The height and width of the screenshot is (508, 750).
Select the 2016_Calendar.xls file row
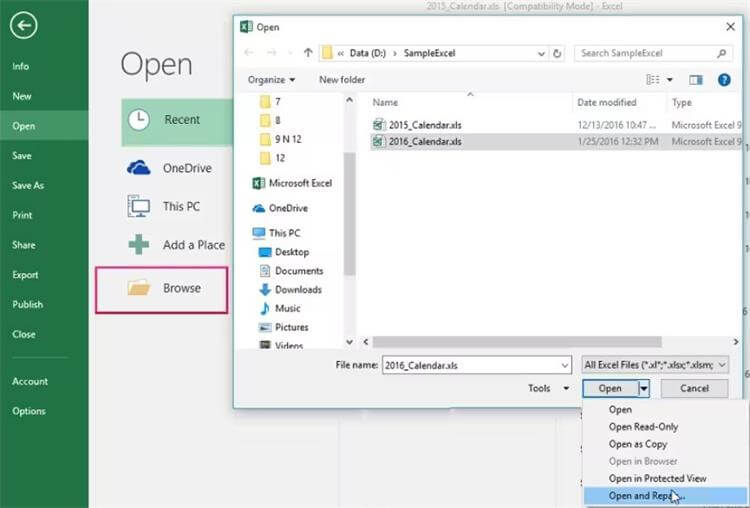[x=556, y=142]
